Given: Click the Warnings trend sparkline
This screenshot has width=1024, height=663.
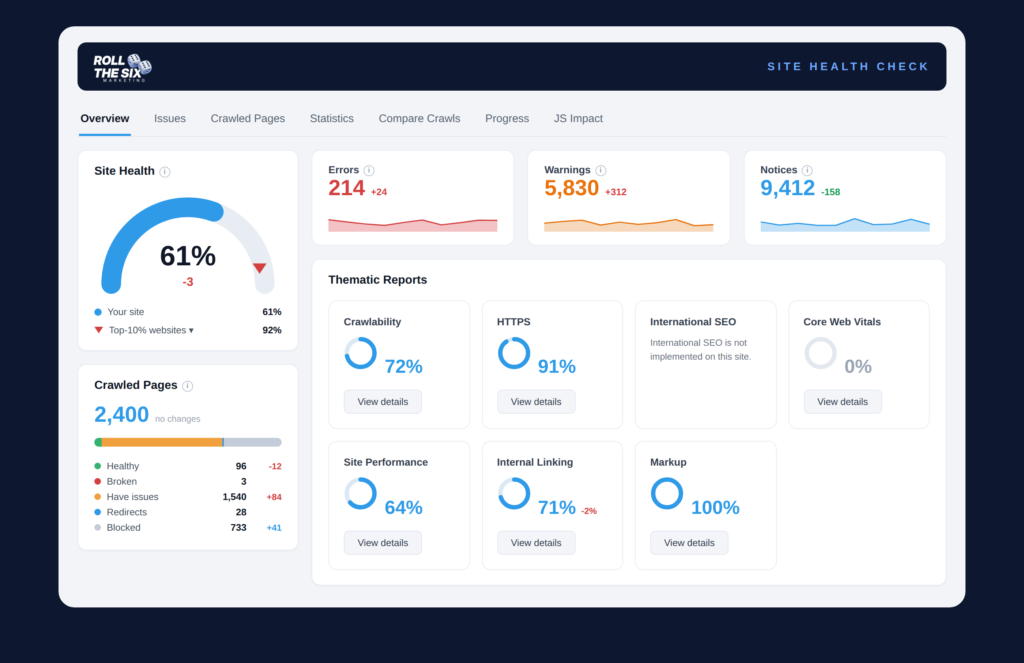Looking at the screenshot, I should (x=629, y=225).
